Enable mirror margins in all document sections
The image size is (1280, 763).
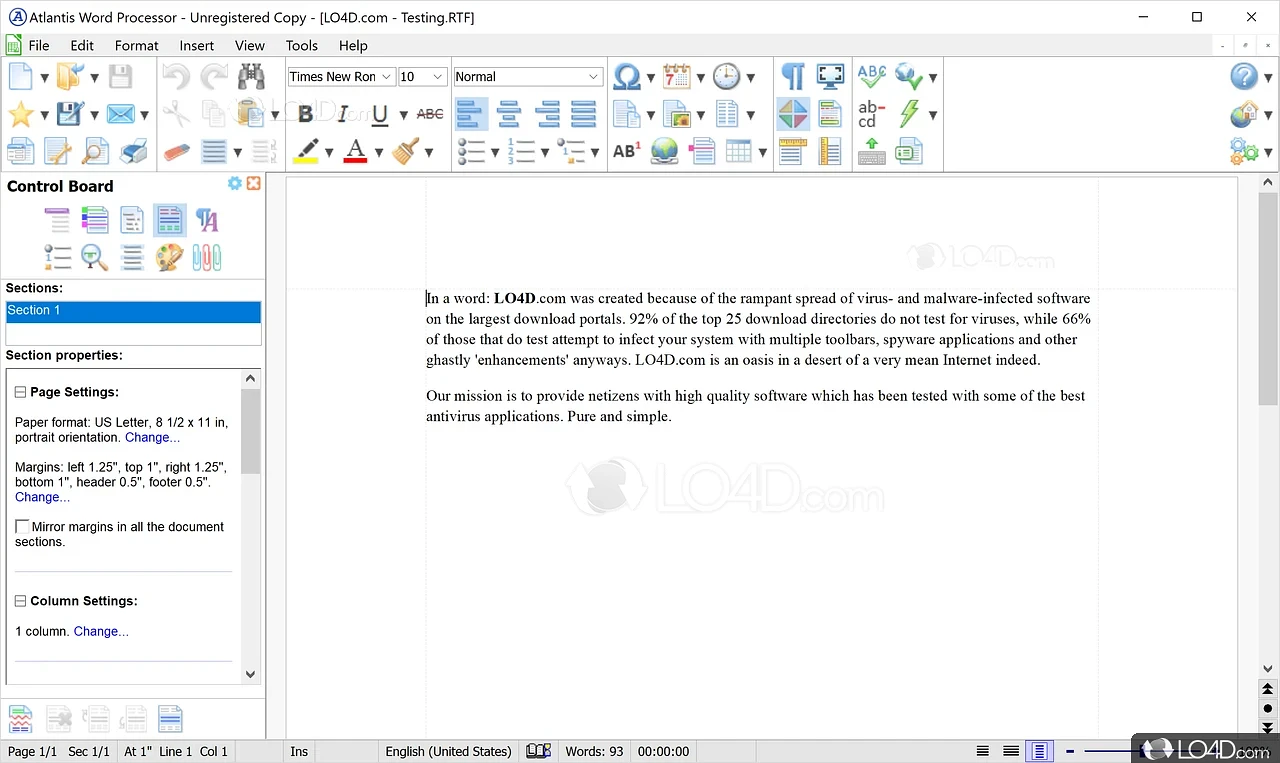tap(22, 526)
